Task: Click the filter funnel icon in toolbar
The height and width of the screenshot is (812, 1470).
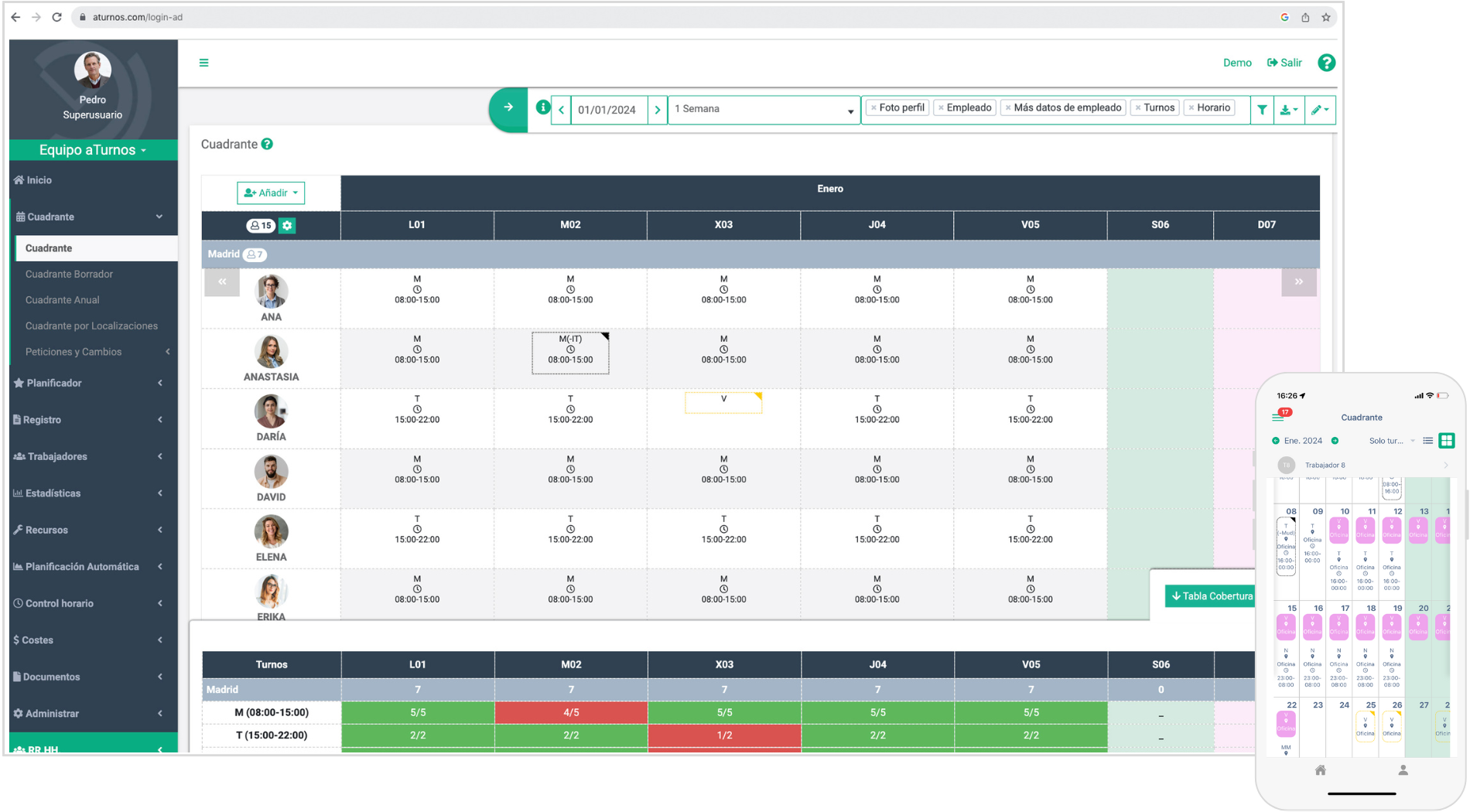Action: pos(1262,110)
